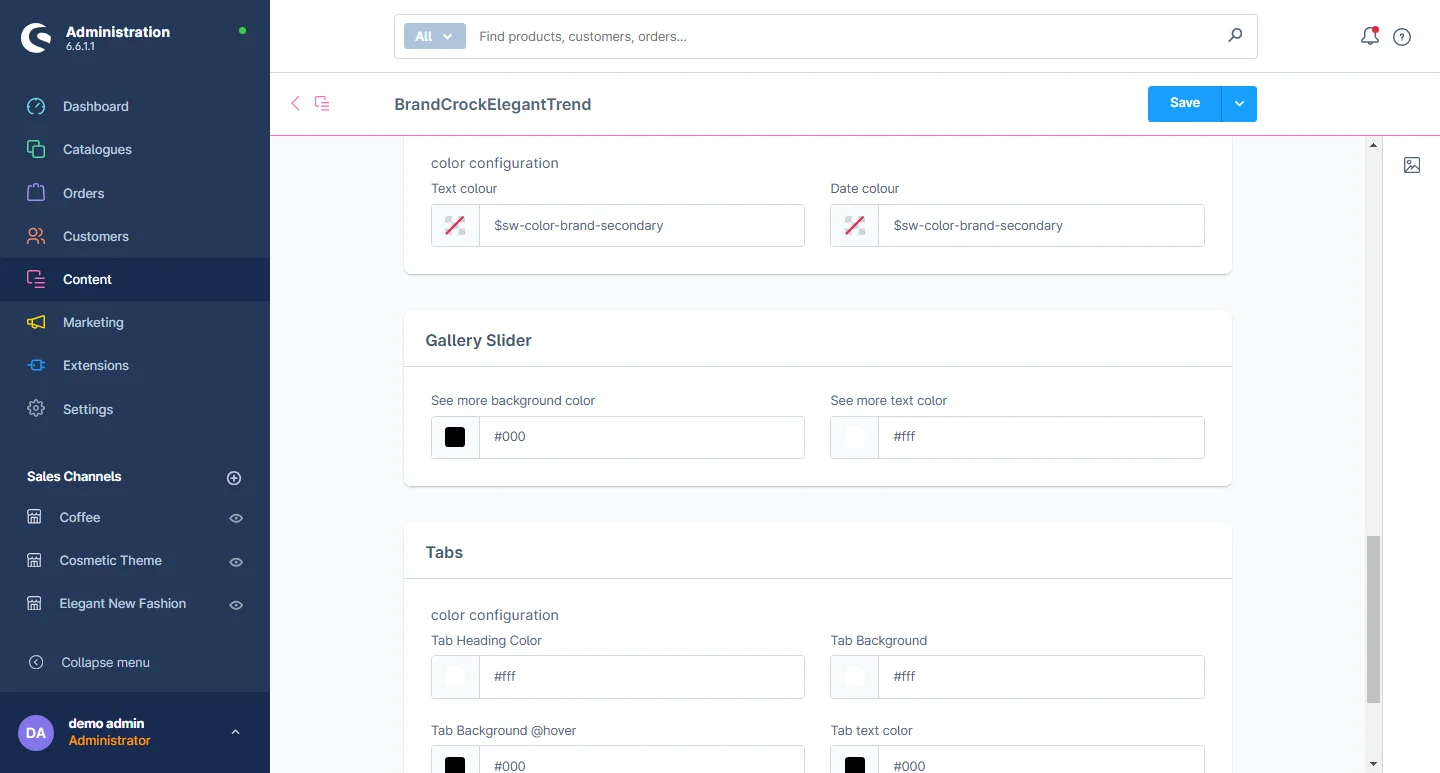1440x773 pixels.
Task: Open the All search filter dropdown
Action: pyautogui.click(x=435, y=36)
